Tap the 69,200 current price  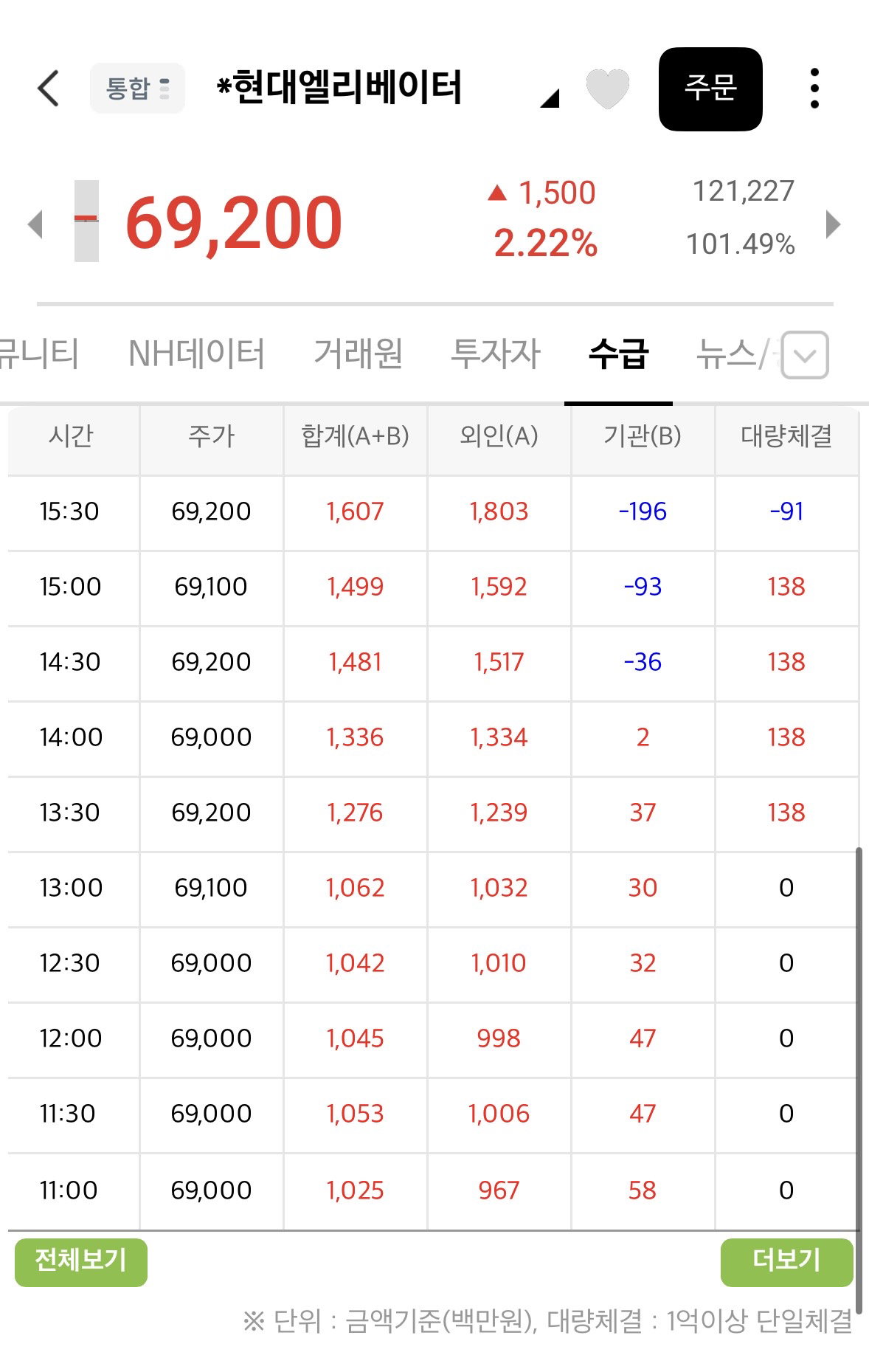click(x=234, y=222)
